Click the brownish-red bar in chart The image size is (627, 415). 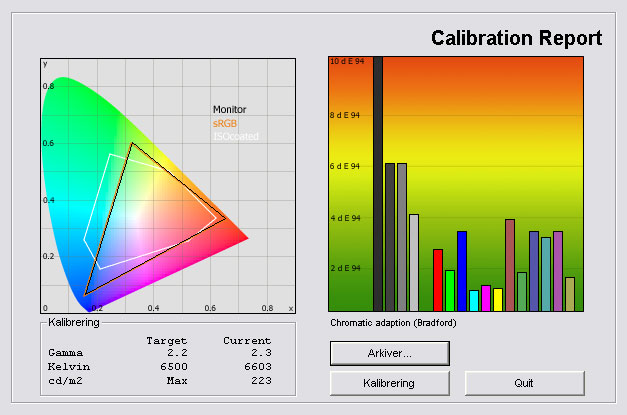click(x=510, y=265)
